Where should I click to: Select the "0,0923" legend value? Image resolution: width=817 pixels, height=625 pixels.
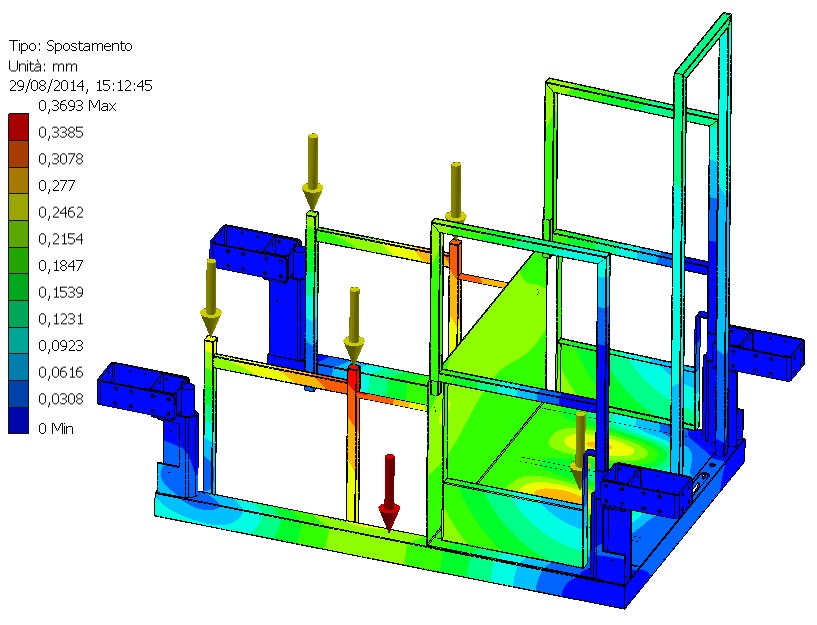click(61, 346)
